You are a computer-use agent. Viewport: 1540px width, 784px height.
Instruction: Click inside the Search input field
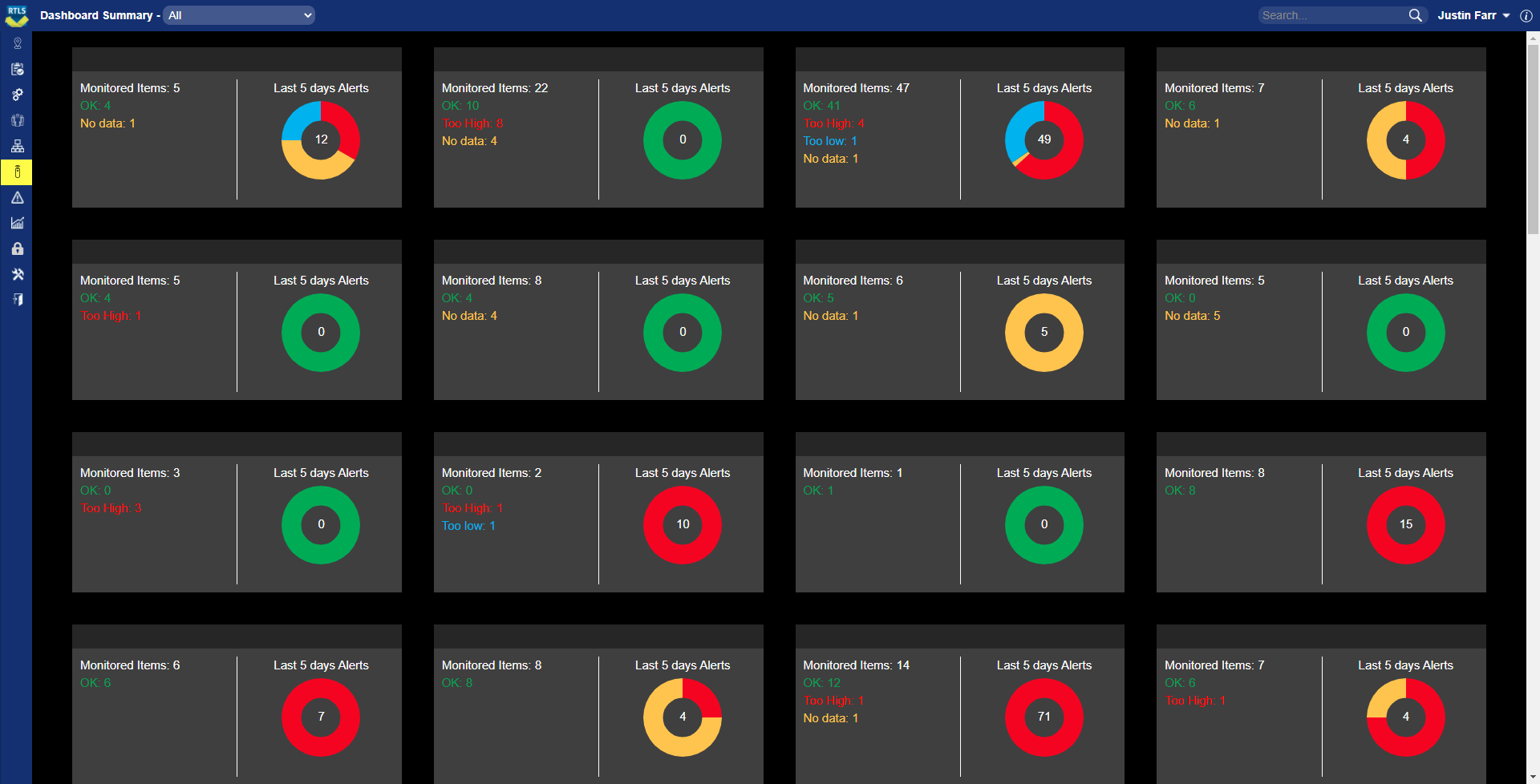[1331, 14]
